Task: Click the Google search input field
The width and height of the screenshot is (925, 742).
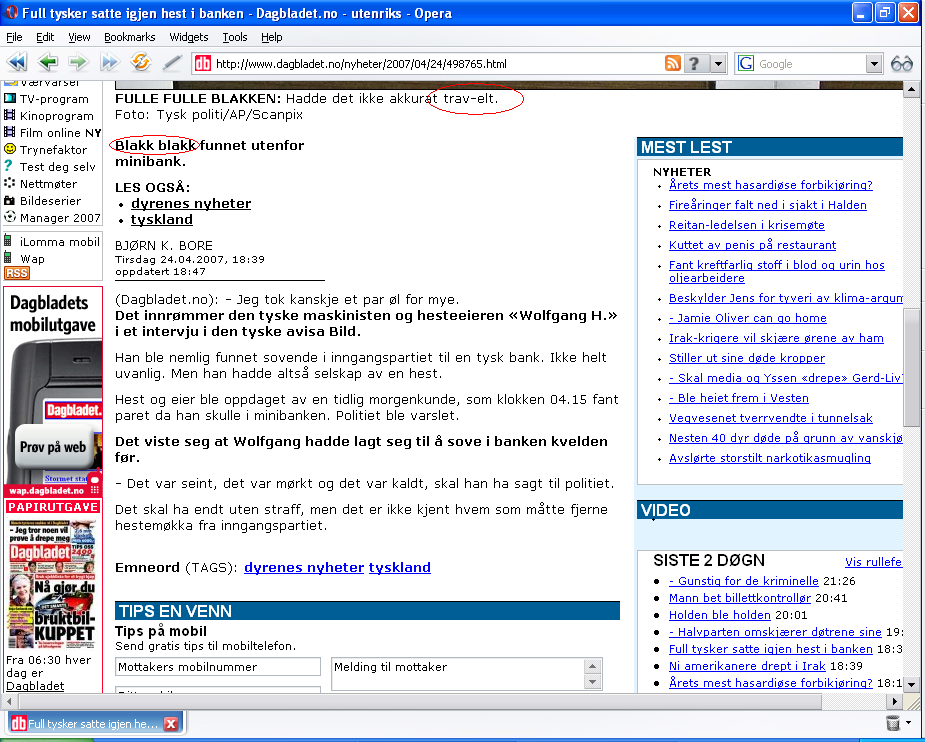Action: click(811, 64)
